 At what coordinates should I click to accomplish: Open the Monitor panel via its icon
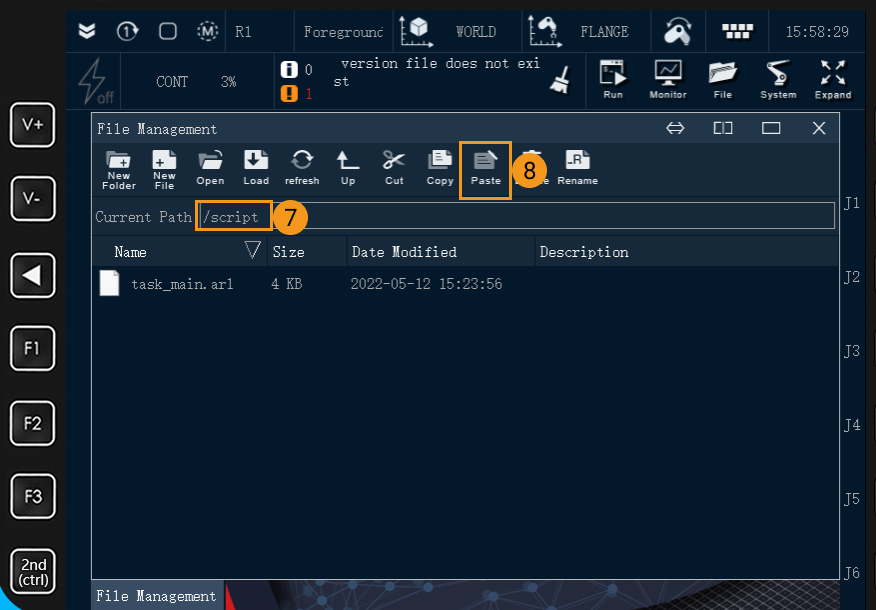667,79
